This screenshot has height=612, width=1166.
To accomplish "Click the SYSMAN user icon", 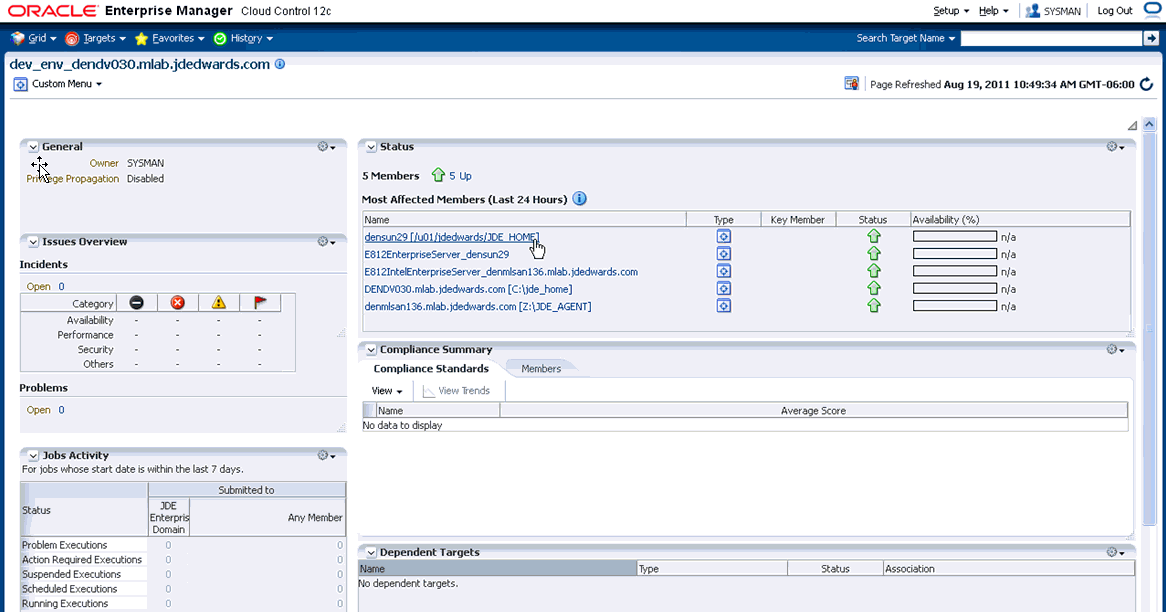I will point(1032,10).
